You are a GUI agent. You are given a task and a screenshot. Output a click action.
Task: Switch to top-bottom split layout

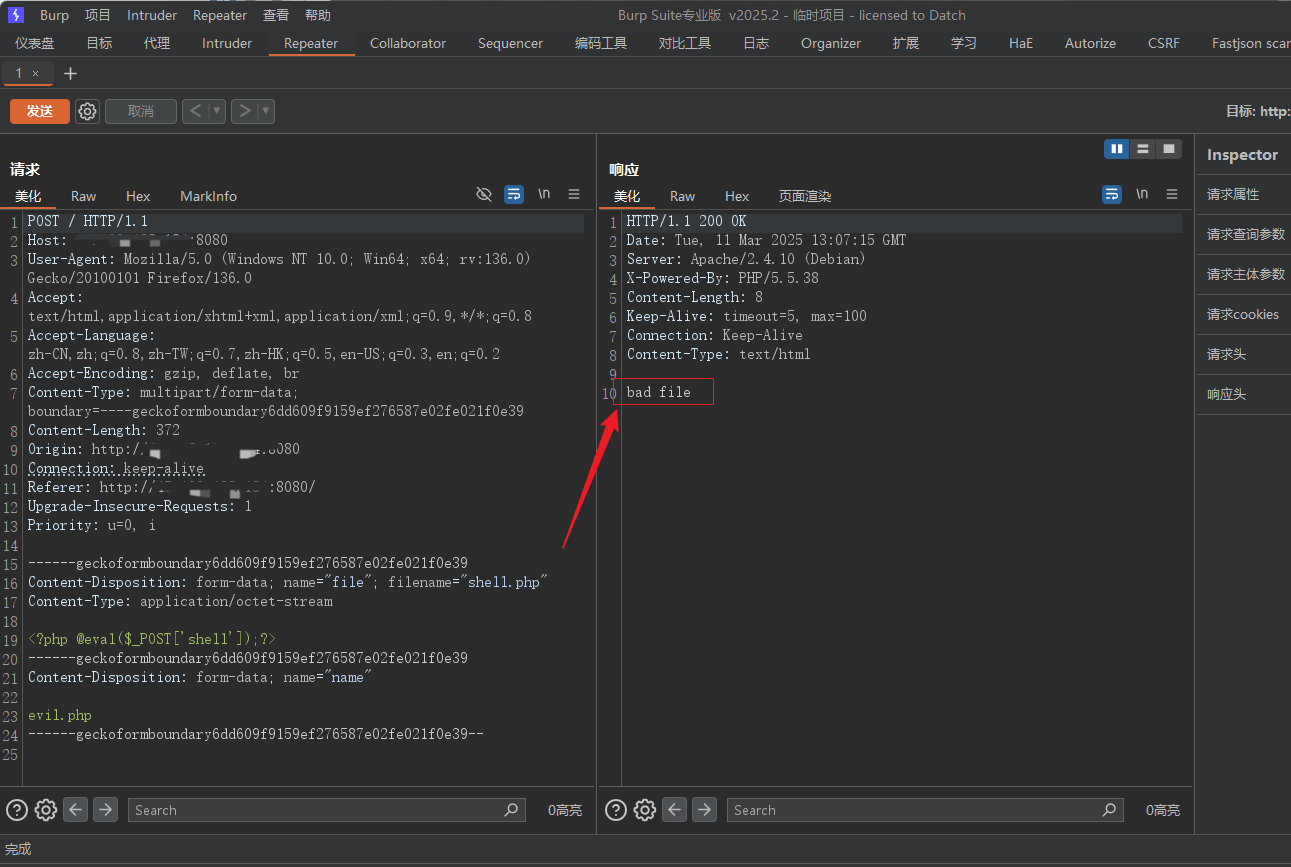point(1143,149)
